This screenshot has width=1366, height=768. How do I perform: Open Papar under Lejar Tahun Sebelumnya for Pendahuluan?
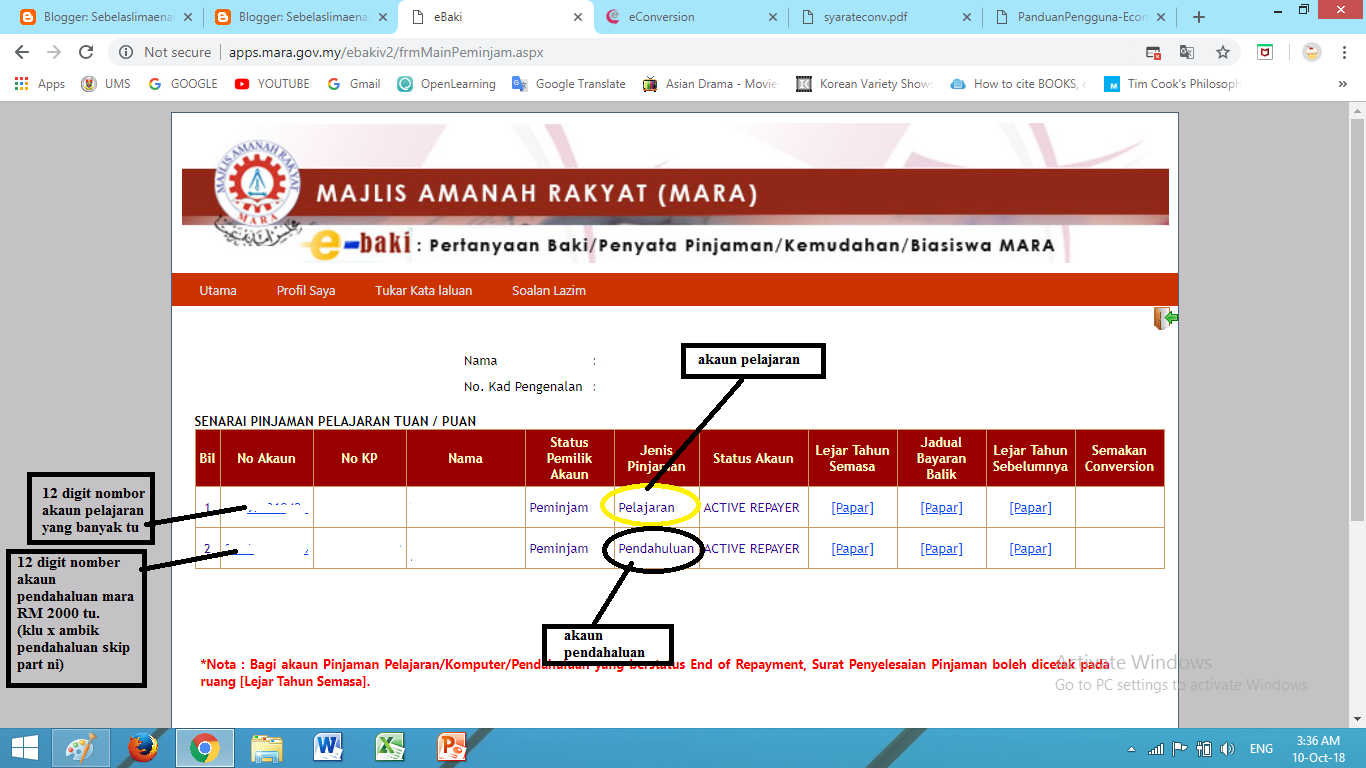tap(1030, 549)
